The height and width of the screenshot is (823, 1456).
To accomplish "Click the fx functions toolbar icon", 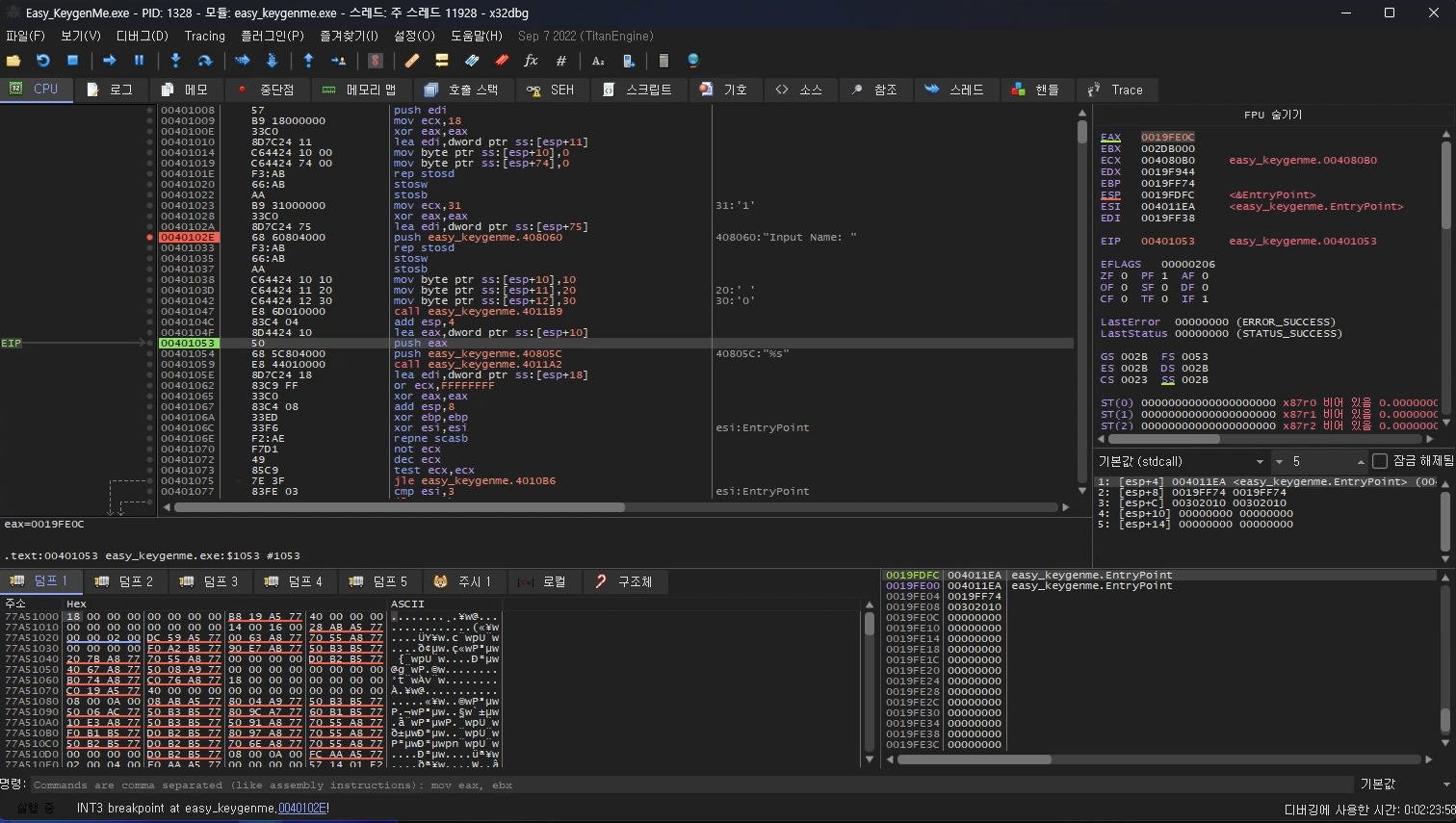I will click(x=531, y=61).
